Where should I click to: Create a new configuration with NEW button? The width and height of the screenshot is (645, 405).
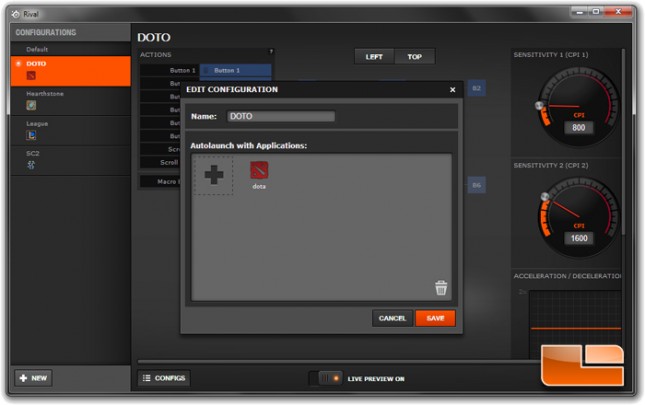(34, 378)
